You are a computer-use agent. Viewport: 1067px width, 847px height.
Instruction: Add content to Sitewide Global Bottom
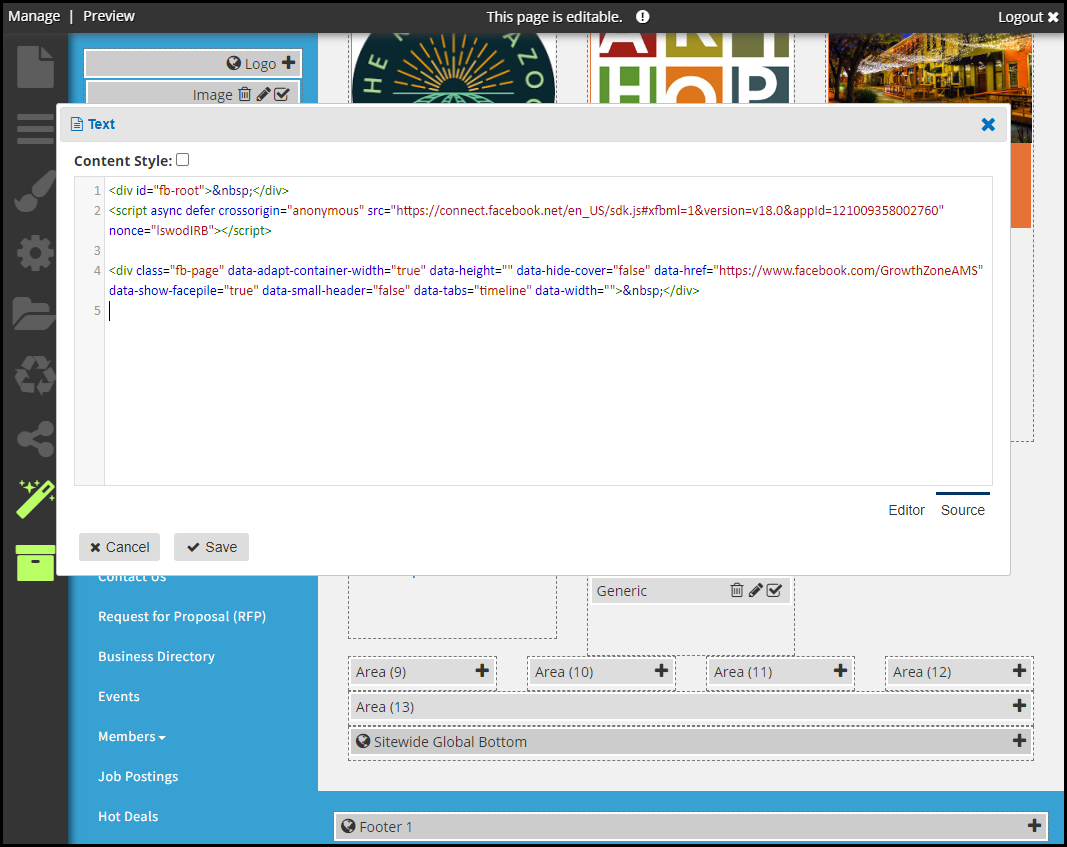1019,741
